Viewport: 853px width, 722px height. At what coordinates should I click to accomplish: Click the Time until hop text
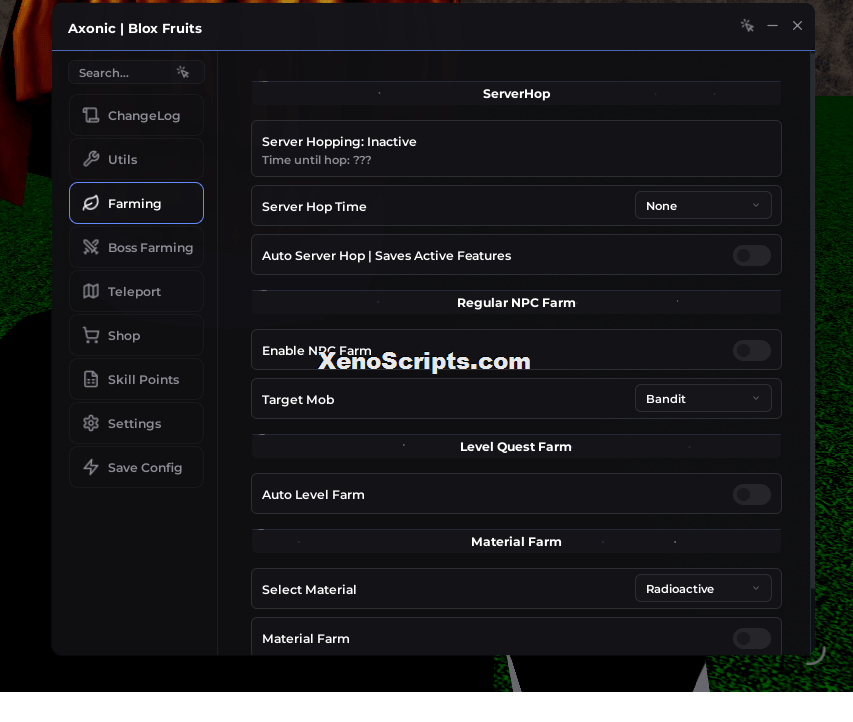(x=317, y=160)
